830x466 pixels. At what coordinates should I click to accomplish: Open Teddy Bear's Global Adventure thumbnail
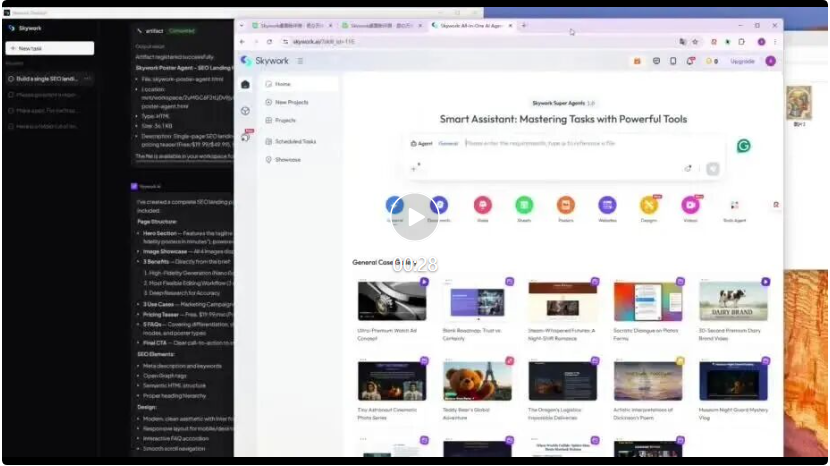coord(477,383)
